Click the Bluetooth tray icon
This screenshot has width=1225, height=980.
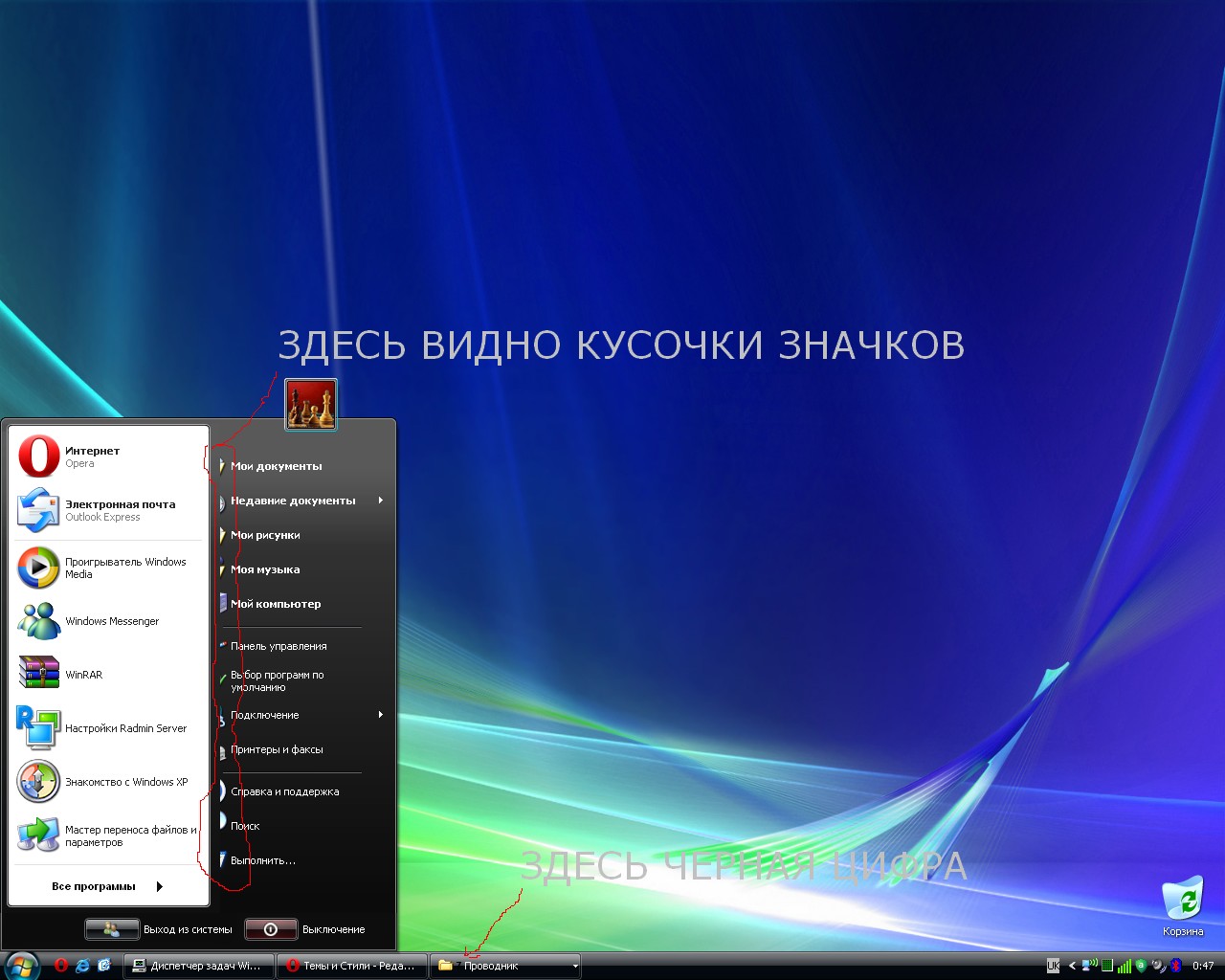point(1176,966)
